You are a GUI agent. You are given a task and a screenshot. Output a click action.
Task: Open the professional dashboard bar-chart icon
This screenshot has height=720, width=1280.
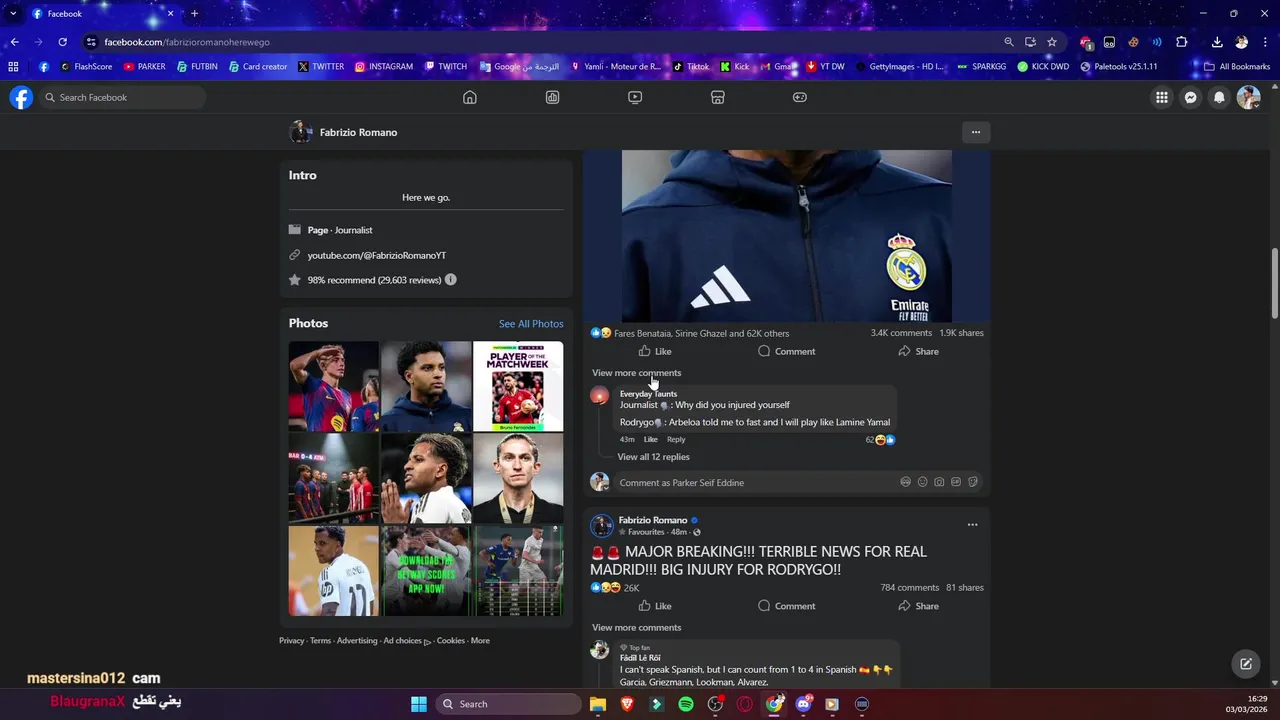click(552, 97)
